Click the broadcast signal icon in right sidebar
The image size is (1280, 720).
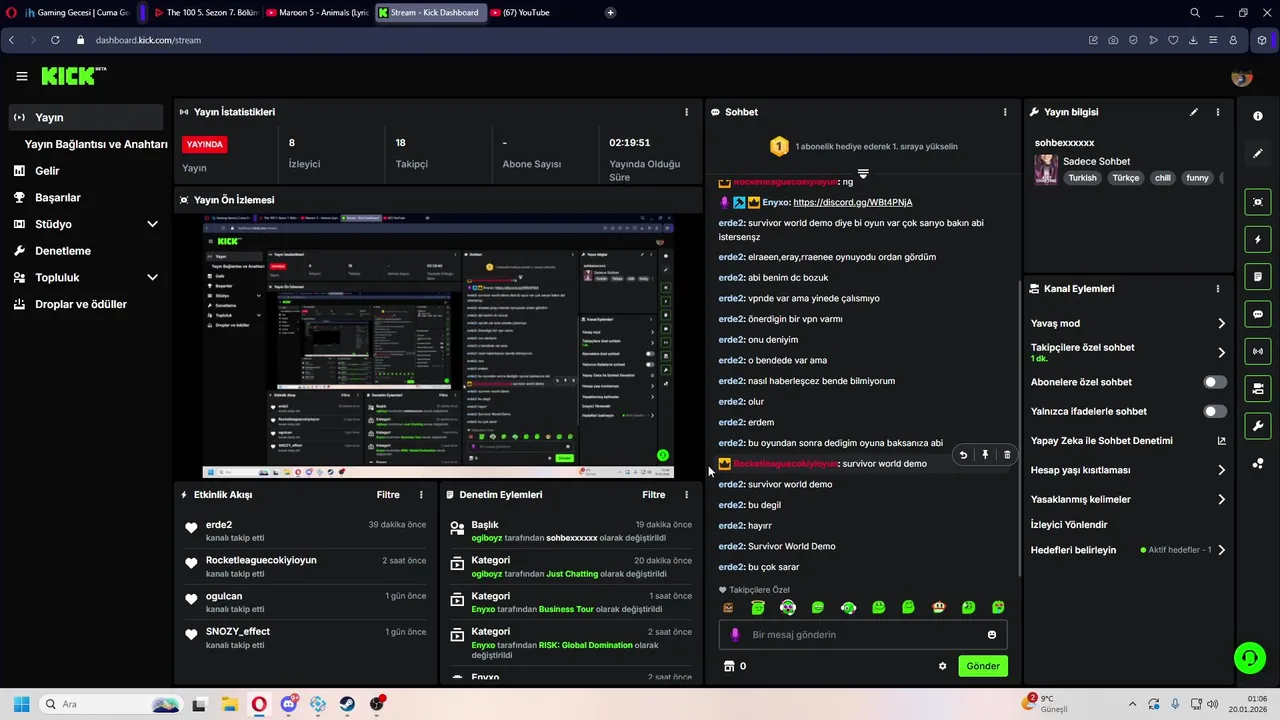click(1258, 351)
